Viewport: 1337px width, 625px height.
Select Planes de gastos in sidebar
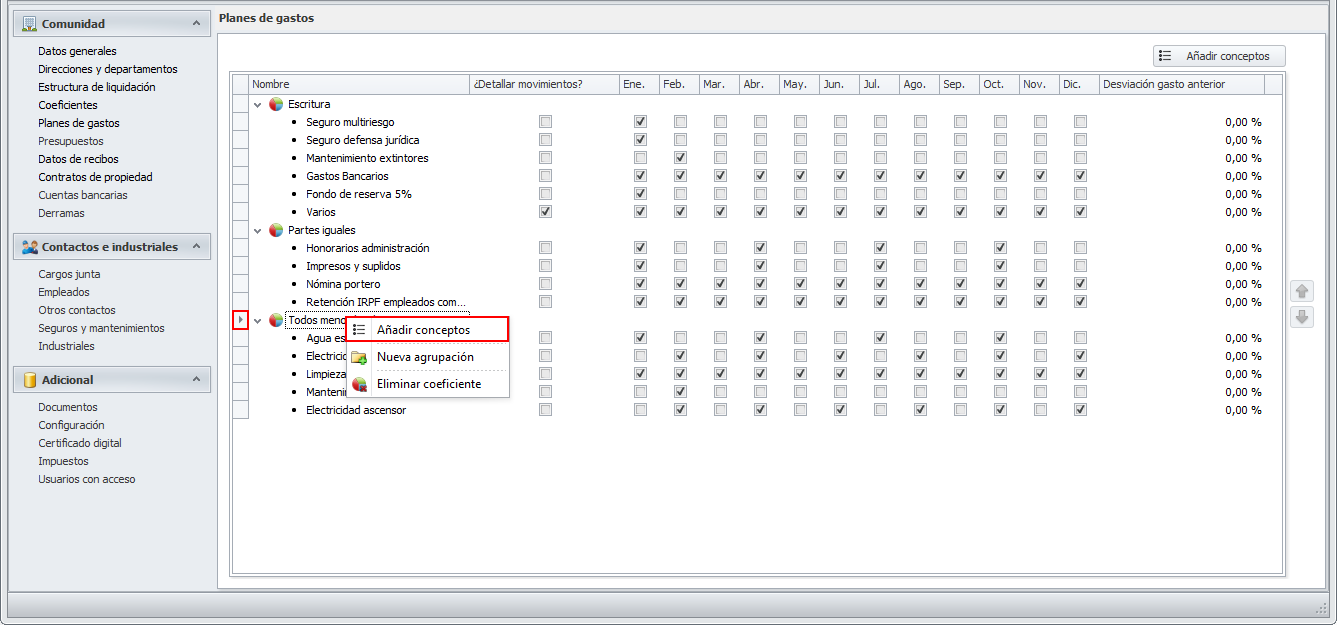(79, 123)
